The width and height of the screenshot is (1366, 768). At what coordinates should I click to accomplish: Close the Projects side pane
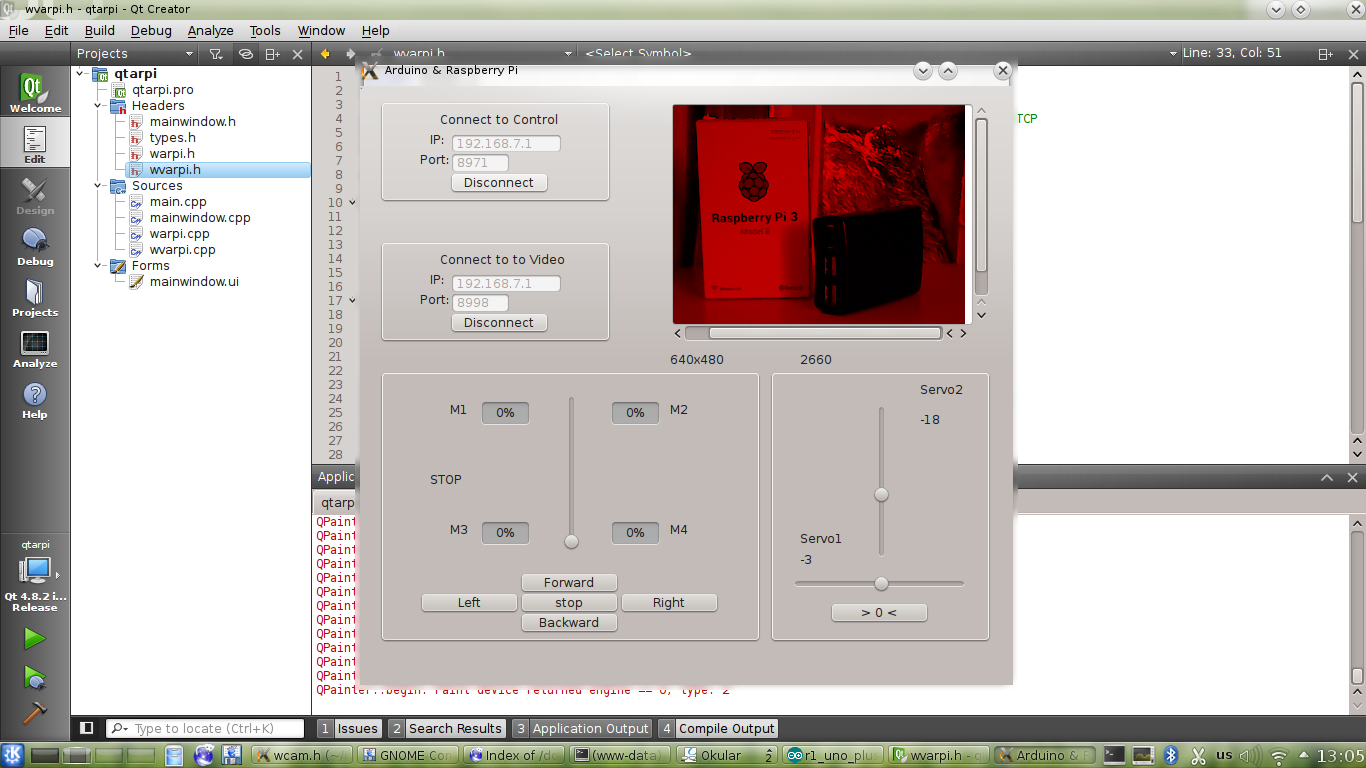point(297,54)
